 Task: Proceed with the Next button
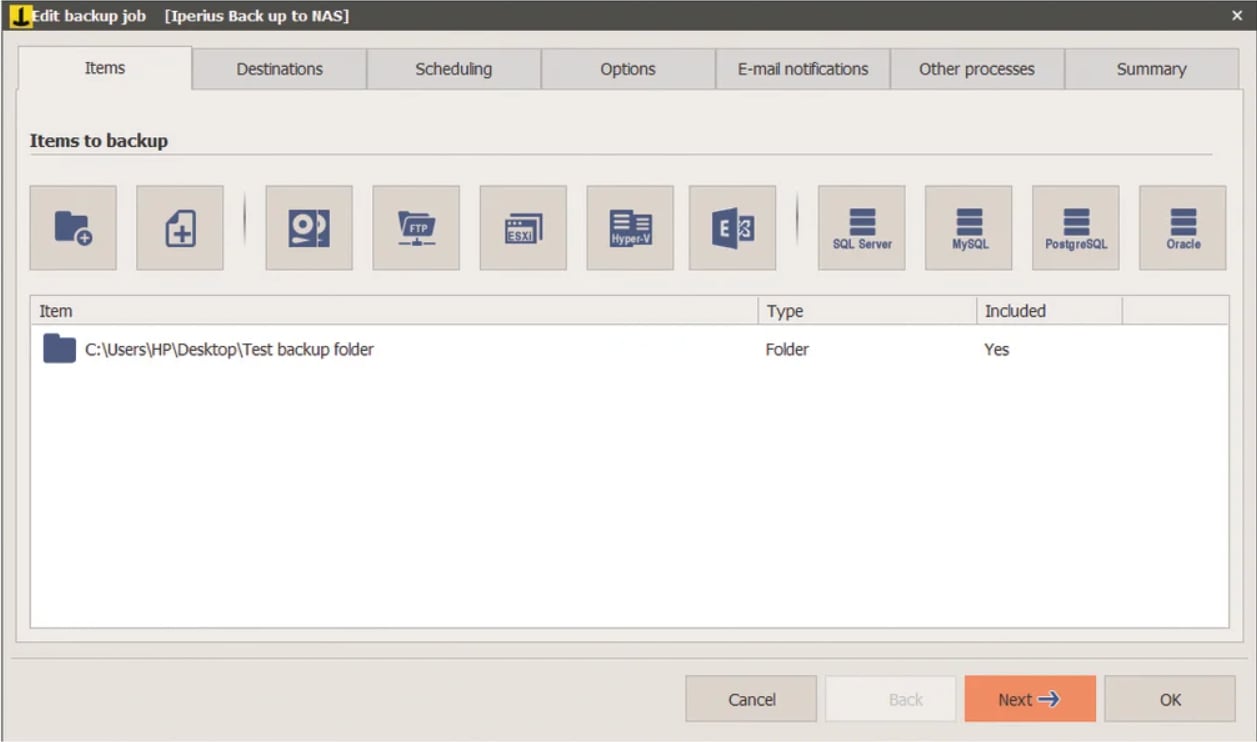pos(1030,699)
